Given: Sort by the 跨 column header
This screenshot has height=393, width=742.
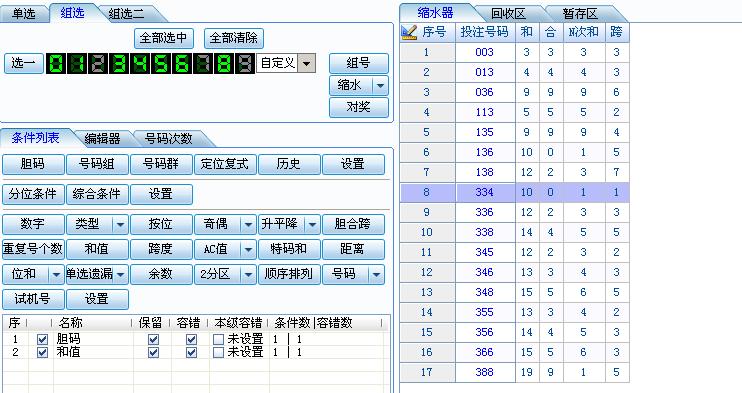Looking at the screenshot, I should tap(617, 32).
